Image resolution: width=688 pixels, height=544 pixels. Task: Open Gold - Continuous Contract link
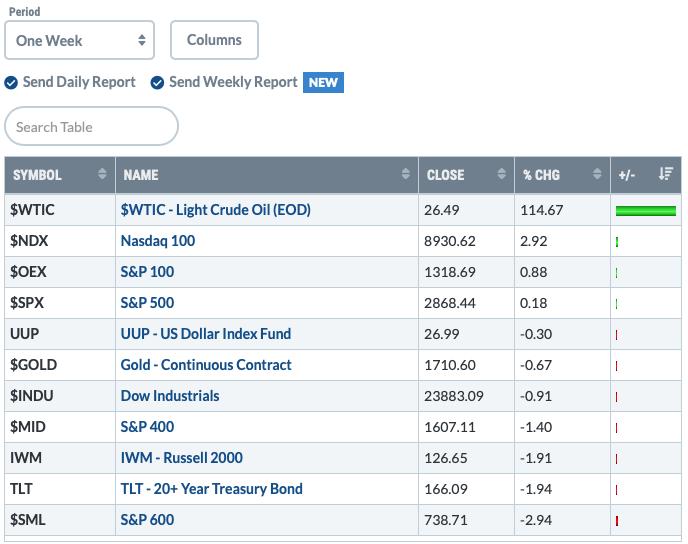(x=206, y=365)
